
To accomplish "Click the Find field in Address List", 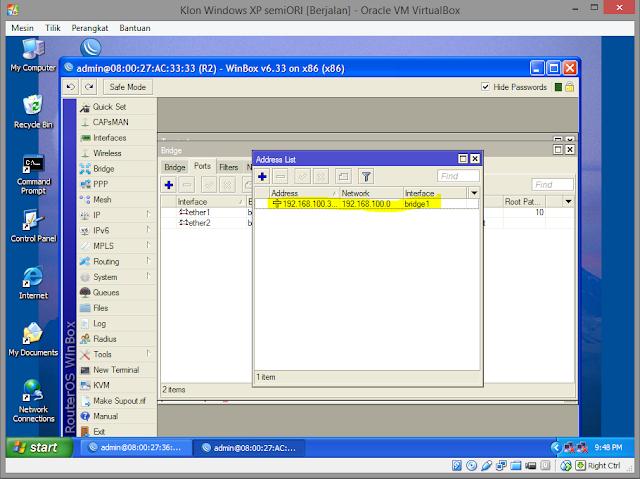I will point(458,176).
